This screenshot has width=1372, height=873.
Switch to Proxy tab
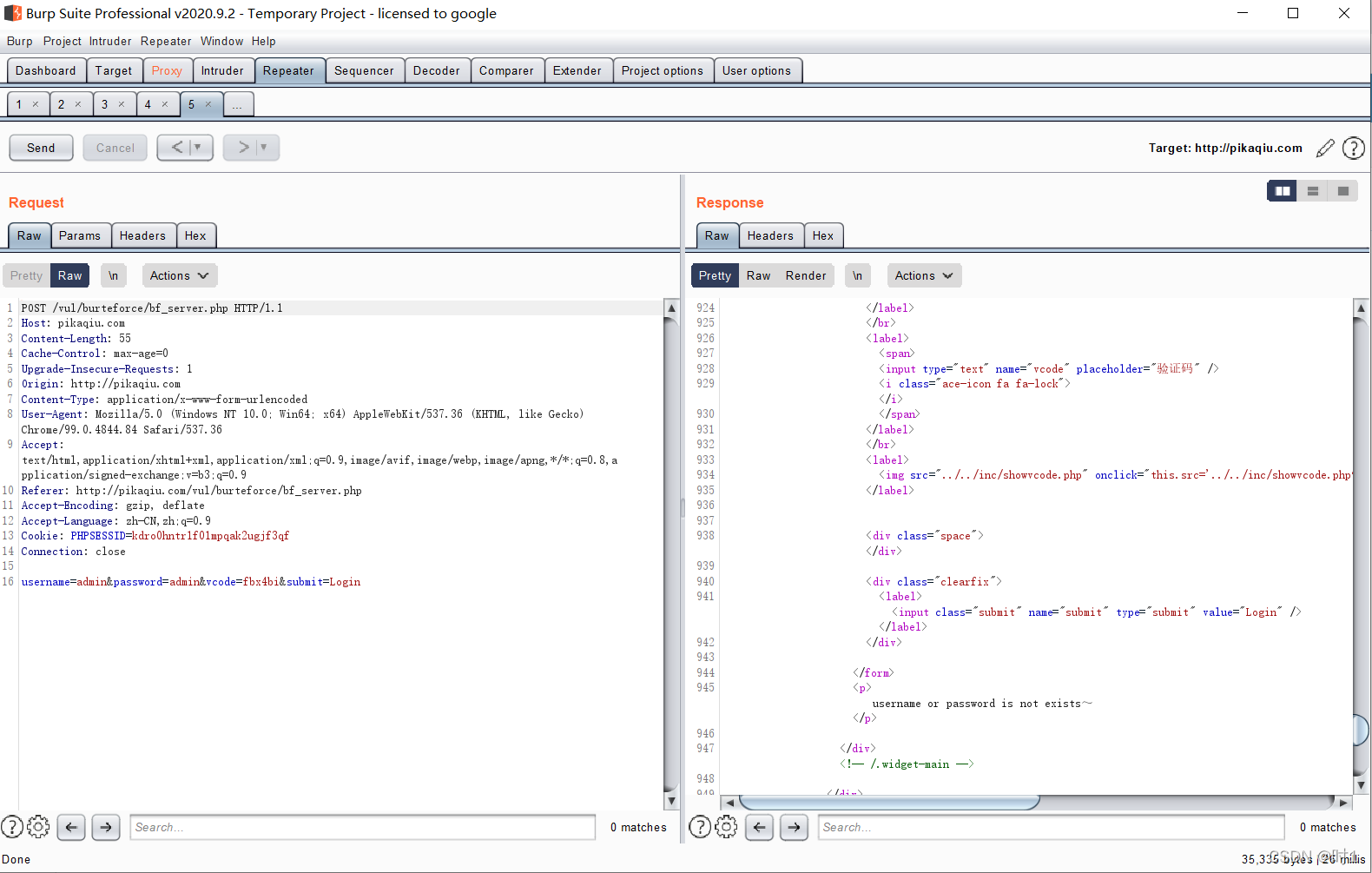click(167, 70)
